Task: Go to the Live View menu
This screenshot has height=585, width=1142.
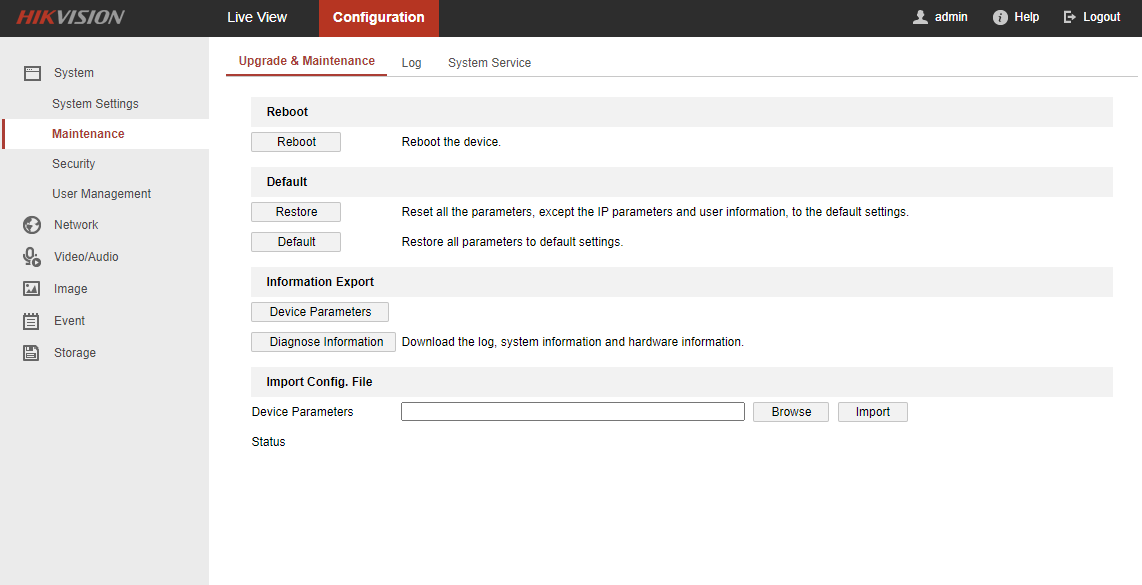Action: (257, 17)
